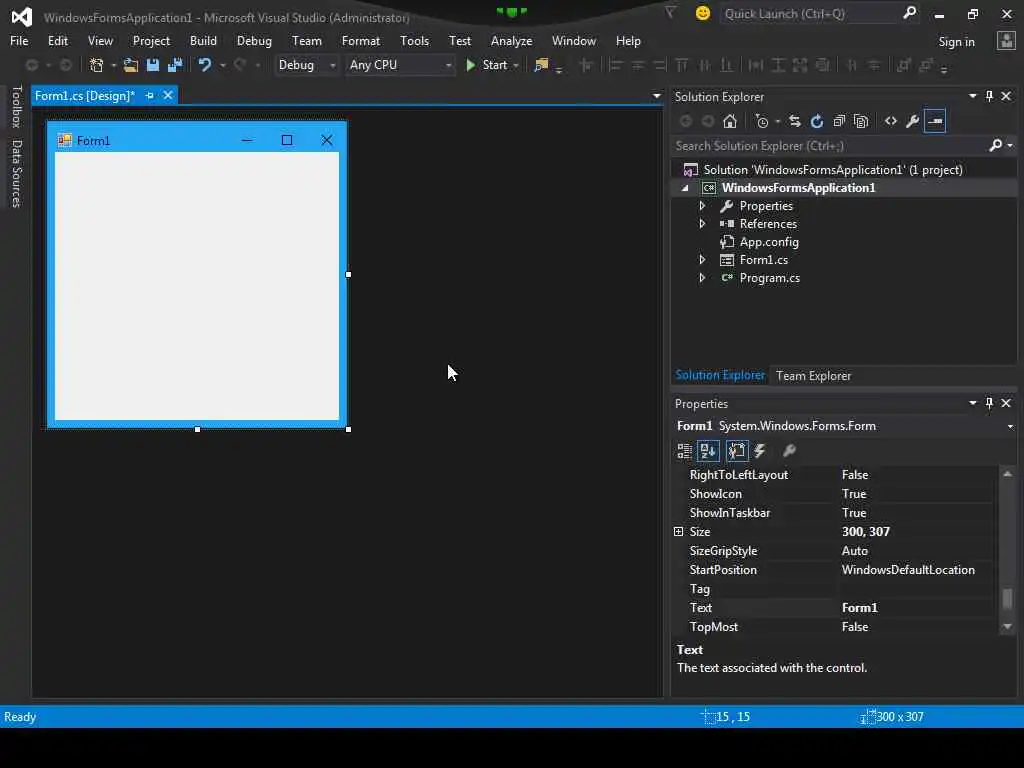This screenshot has width=1024, height=768.
Task: Select the StartPosition value WindowsDefaultLocation
Action: point(908,569)
